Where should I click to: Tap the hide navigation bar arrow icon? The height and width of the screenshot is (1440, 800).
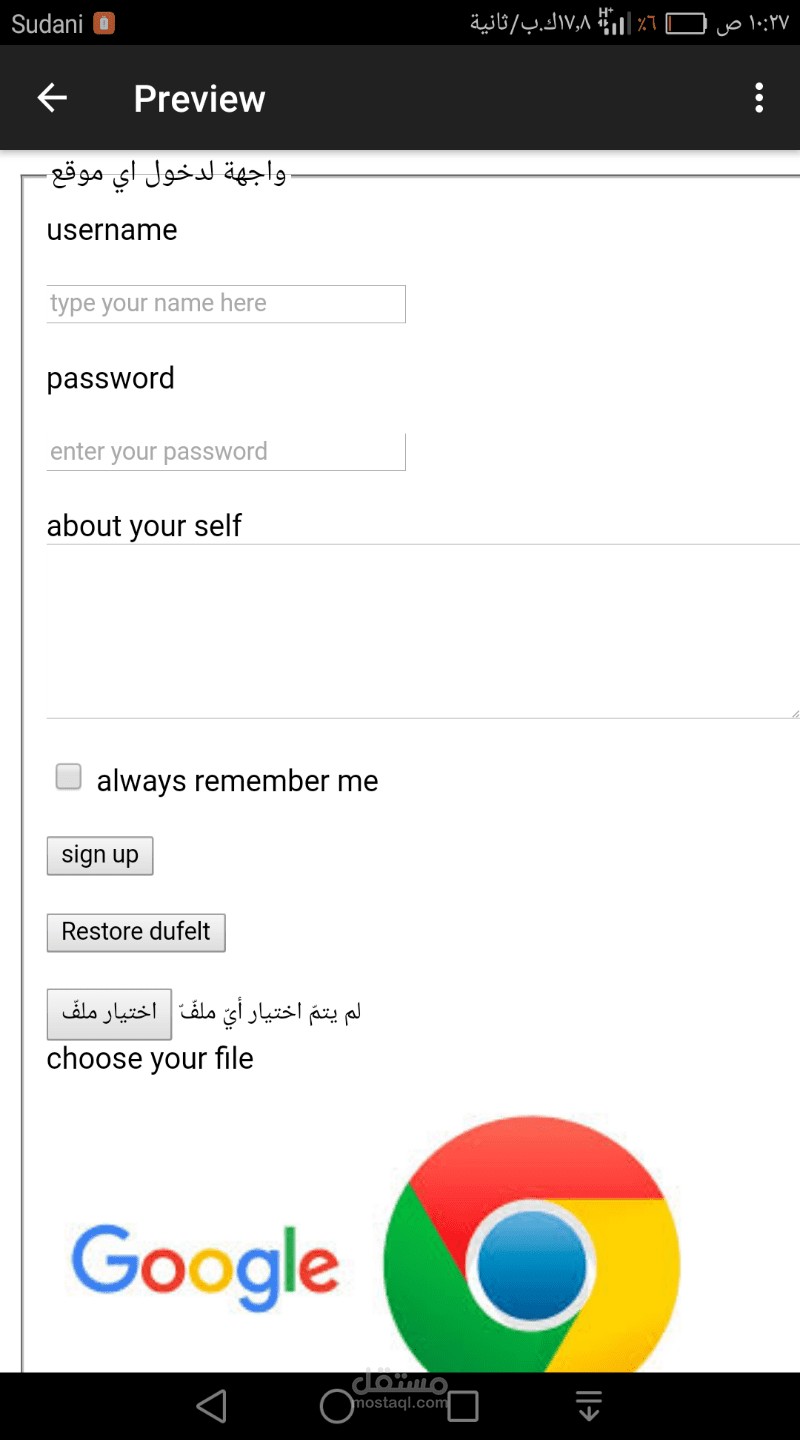click(x=589, y=1406)
